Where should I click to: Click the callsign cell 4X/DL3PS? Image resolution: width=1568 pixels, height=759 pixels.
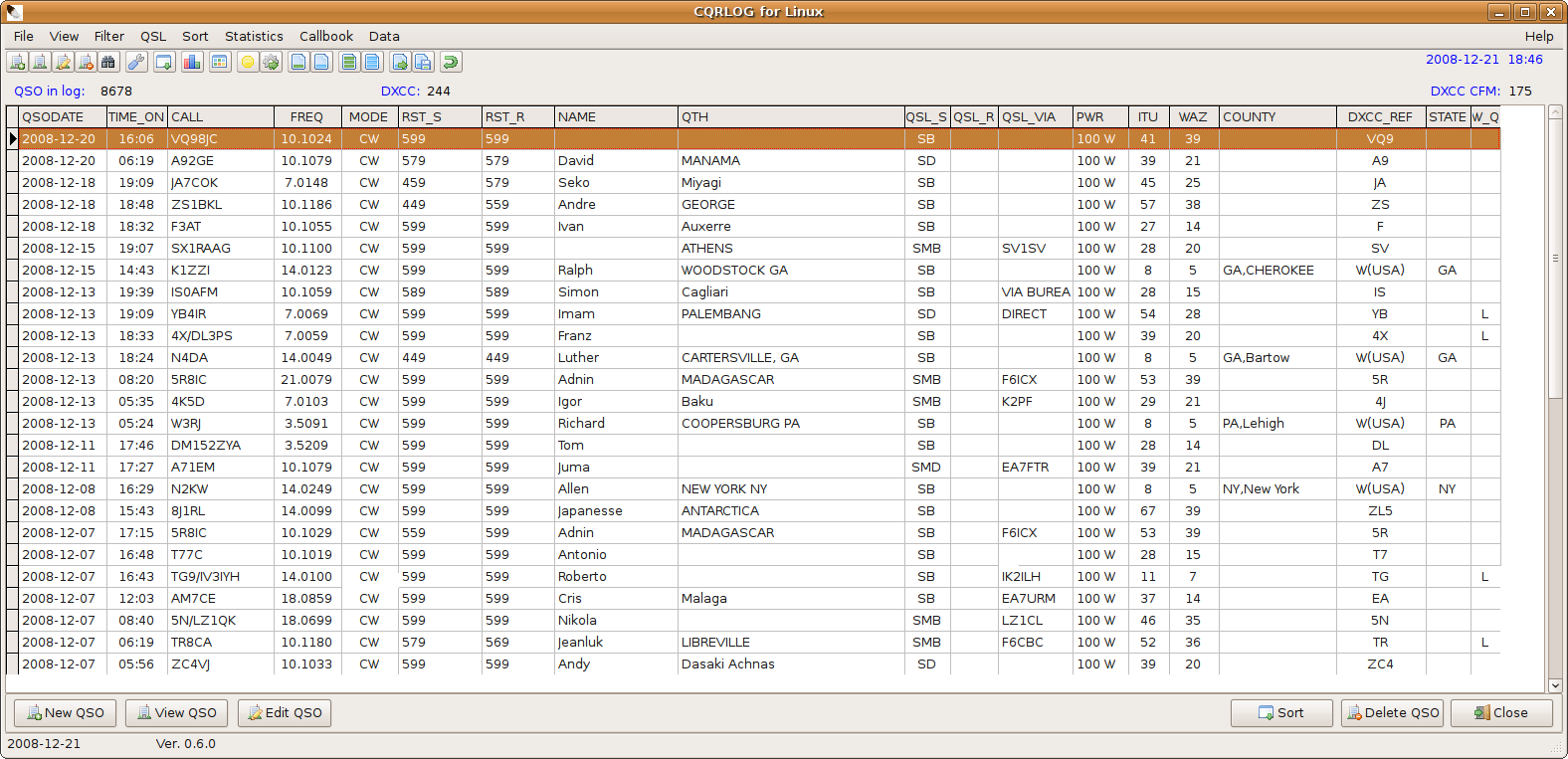tap(221, 336)
